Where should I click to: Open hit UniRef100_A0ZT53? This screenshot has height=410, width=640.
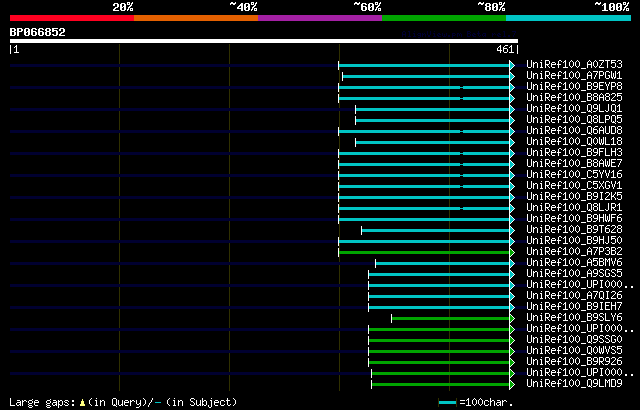tap(574, 64)
